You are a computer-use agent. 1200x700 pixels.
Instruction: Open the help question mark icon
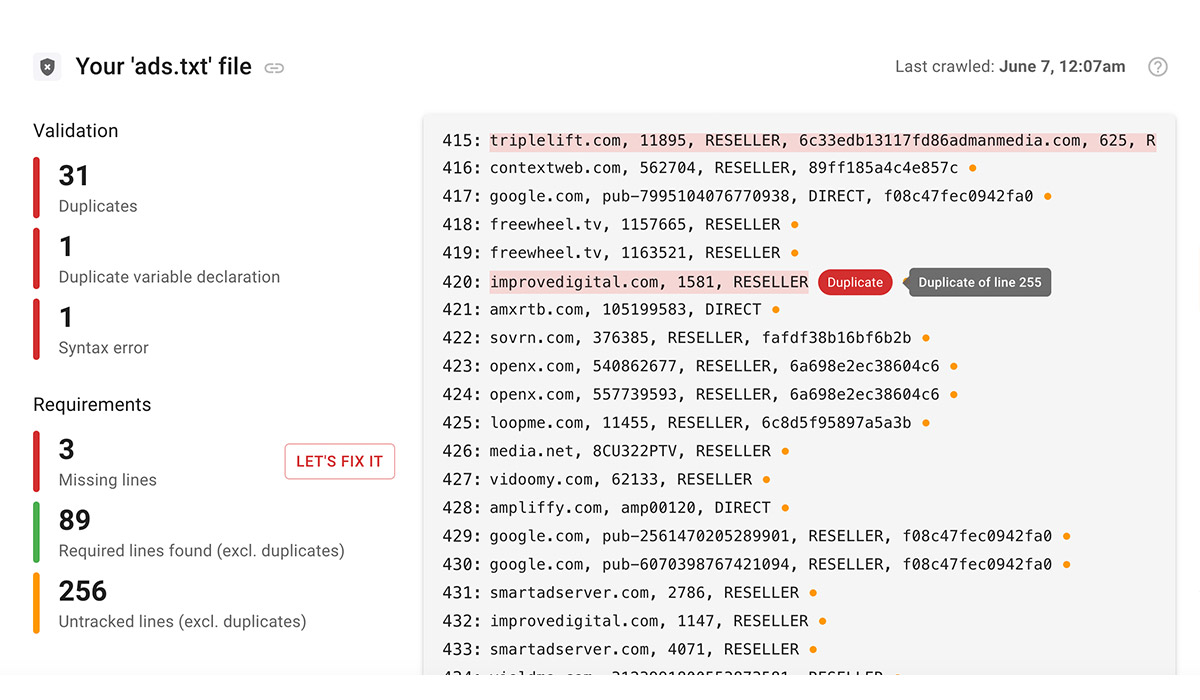click(1157, 67)
